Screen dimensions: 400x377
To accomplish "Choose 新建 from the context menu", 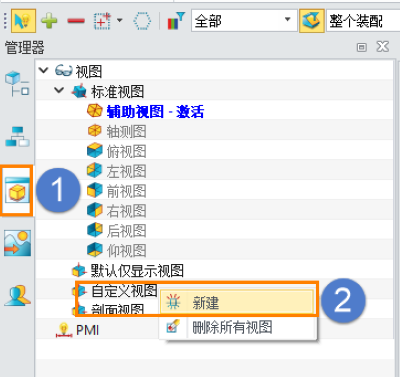I will click(x=237, y=303).
